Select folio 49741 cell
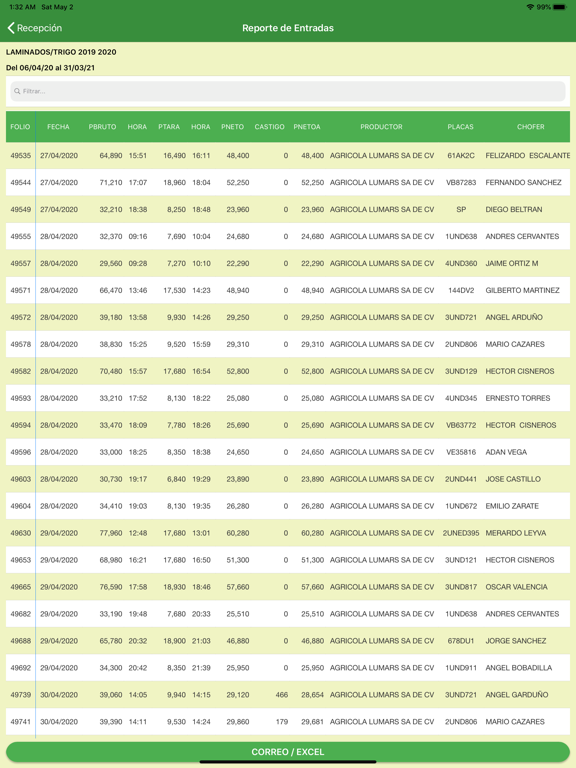Image resolution: width=576 pixels, height=768 pixels. [x=21, y=721]
